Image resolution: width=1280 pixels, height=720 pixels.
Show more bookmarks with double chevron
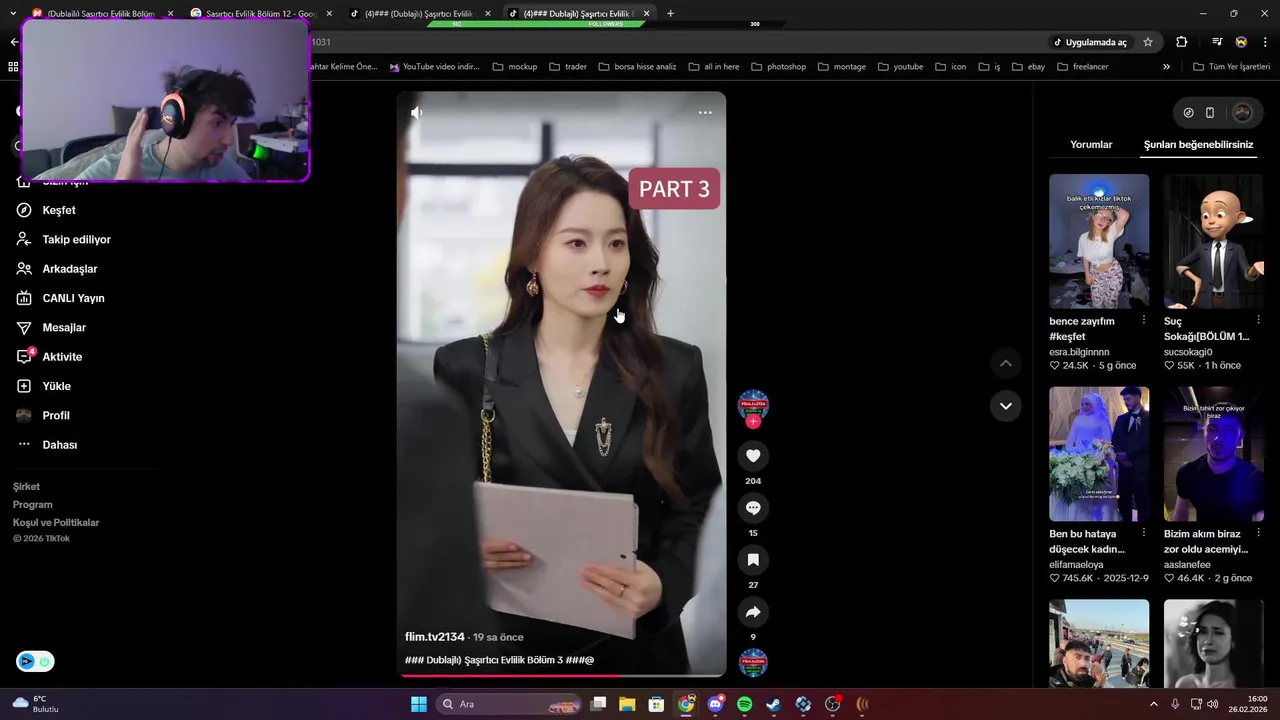coord(1166,67)
